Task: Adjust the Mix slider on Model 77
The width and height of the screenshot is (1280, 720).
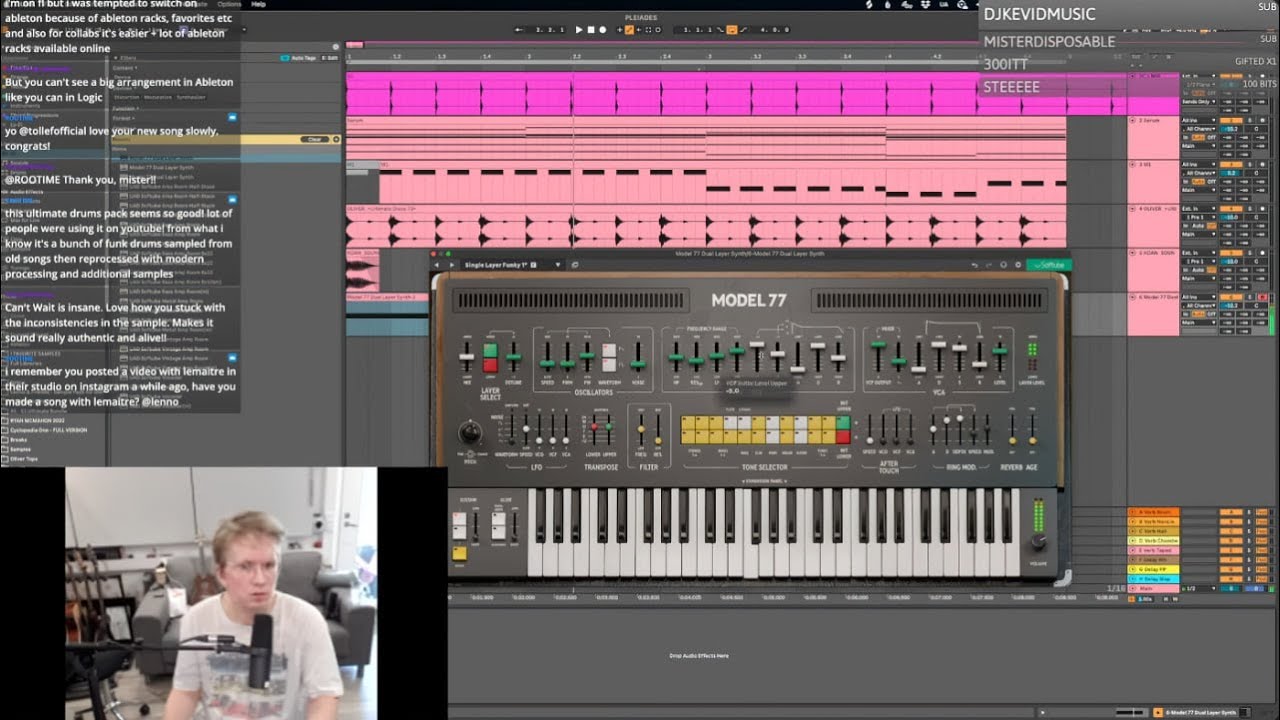Action: [x=466, y=357]
